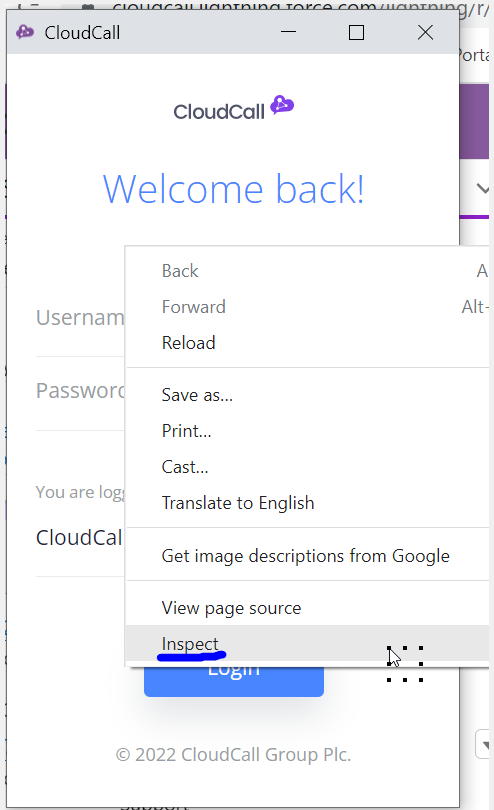Click the background browser address bar URL
Screen dimensions: 494x810
click(x=300, y=7)
